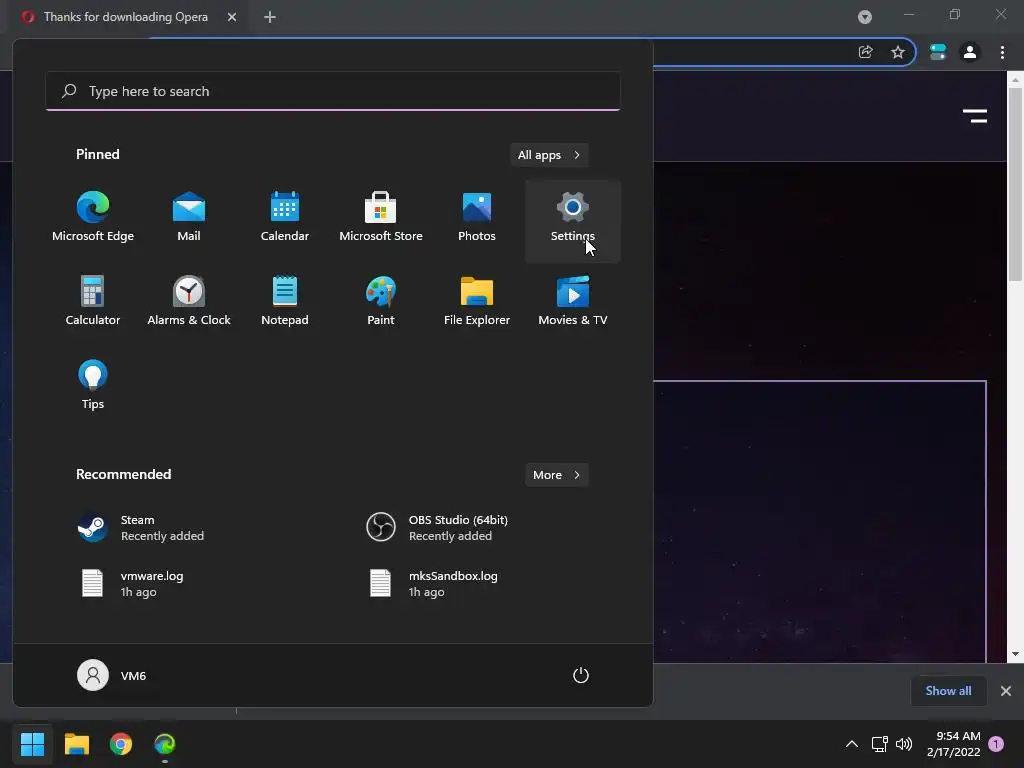The image size is (1024, 768).
Task: Open the Opera page hamburger menu
Action: point(975,116)
